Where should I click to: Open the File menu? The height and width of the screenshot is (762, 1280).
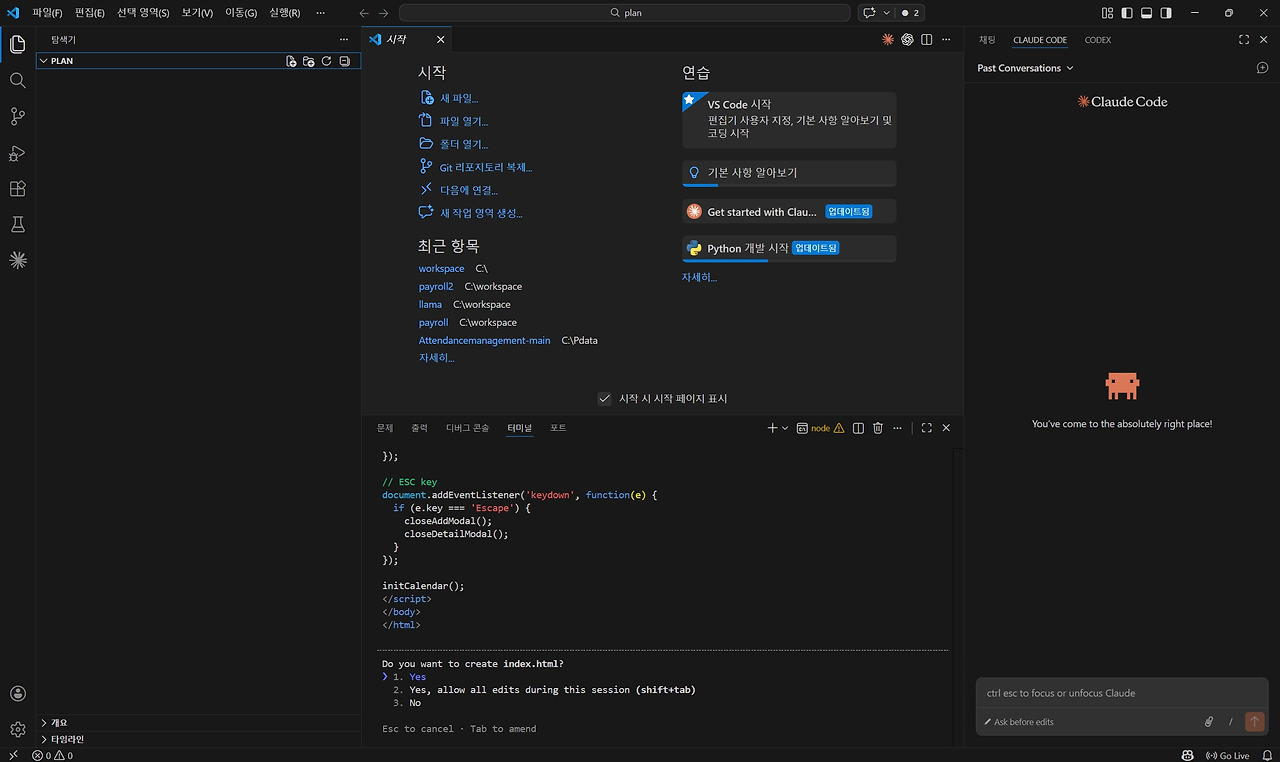coord(47,13)
